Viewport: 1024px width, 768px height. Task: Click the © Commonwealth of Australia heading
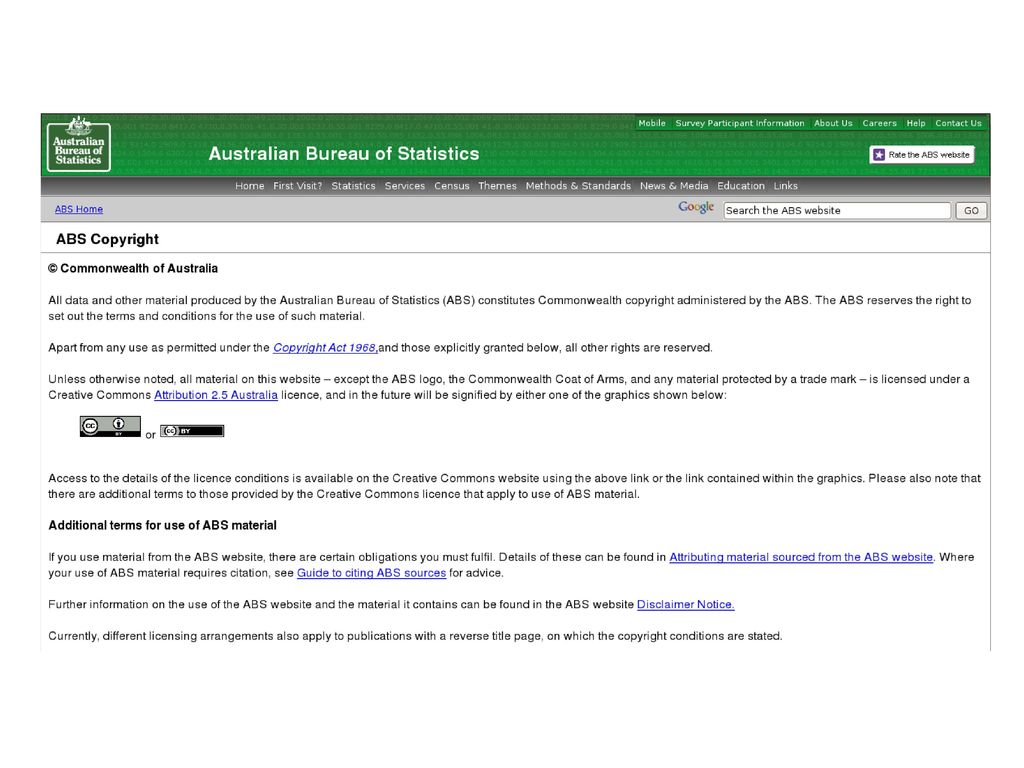coord(133,268)
